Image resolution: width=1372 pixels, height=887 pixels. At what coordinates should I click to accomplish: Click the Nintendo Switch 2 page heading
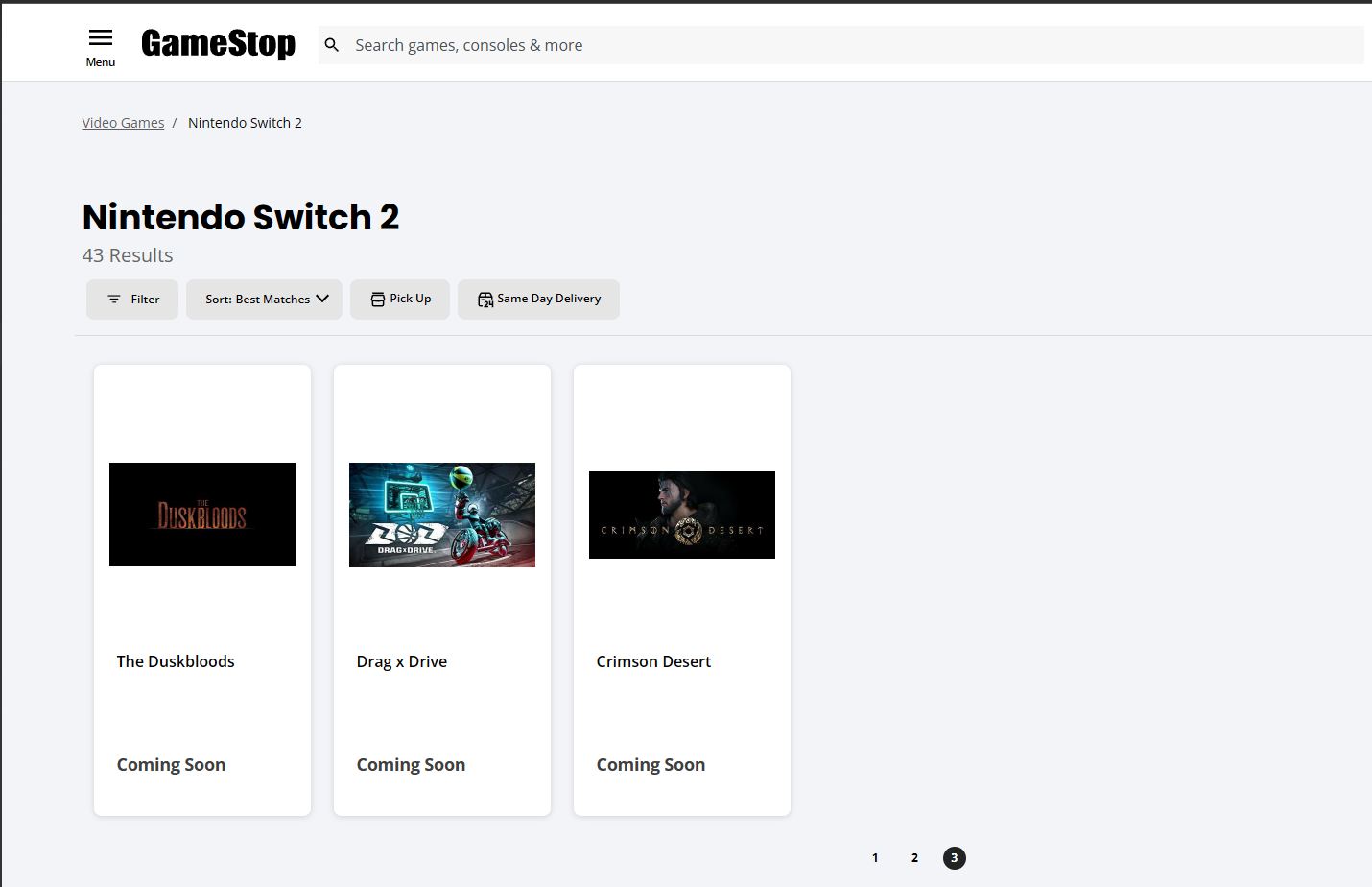point(241,217)
